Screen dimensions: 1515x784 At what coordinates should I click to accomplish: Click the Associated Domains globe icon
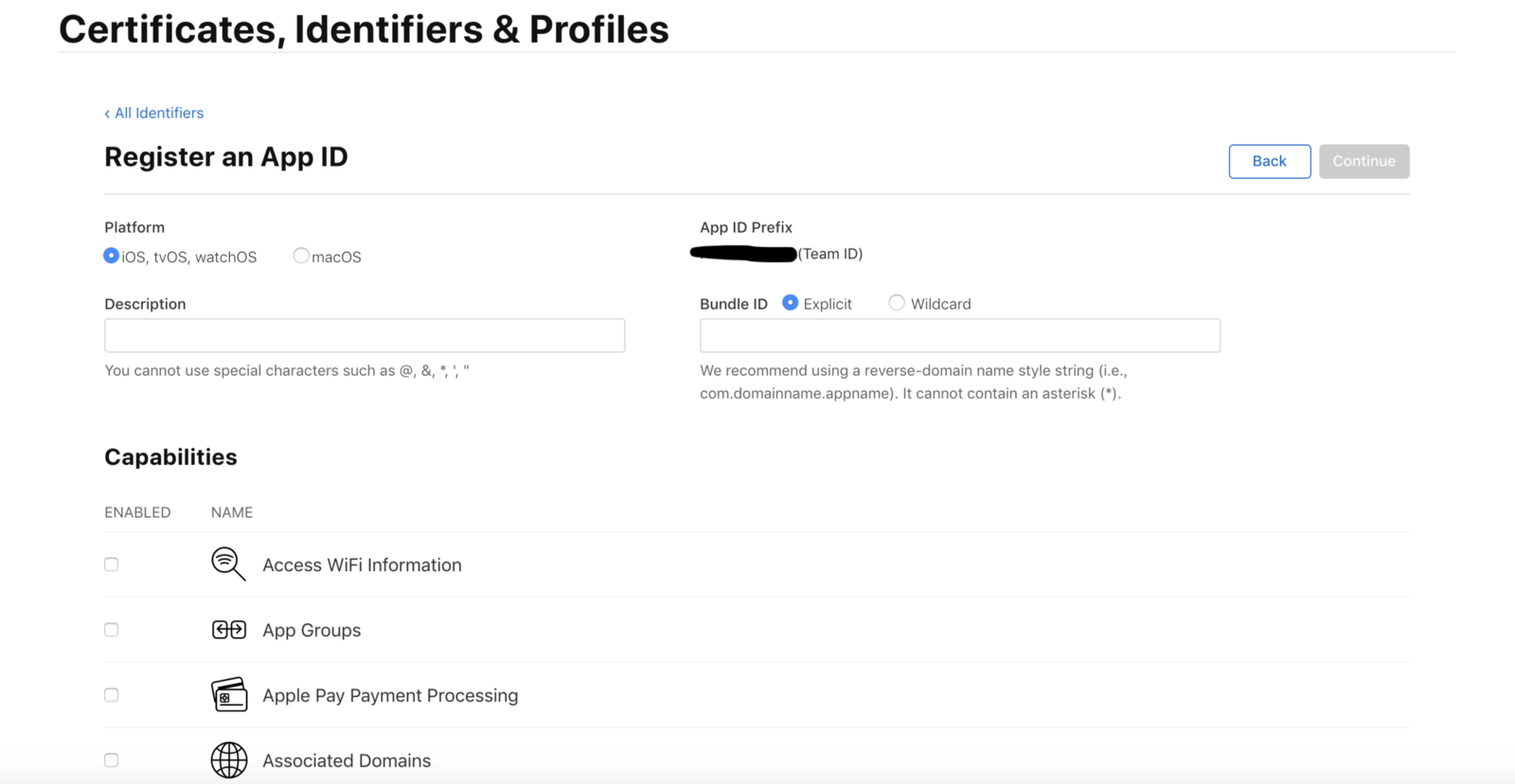coord(229,759)
